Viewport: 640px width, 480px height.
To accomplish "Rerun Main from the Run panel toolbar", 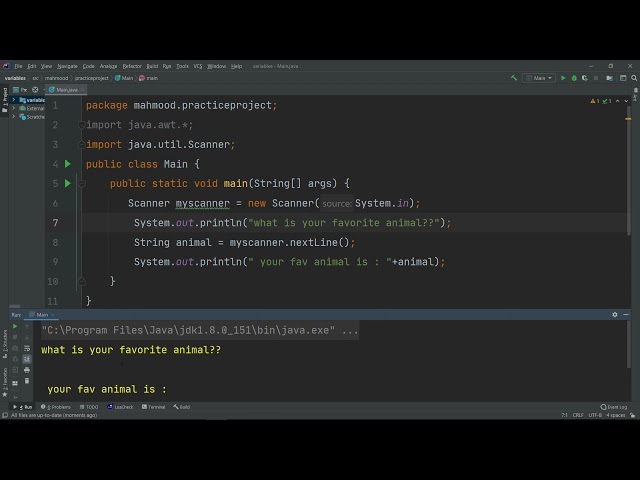I will click(15, 326).
